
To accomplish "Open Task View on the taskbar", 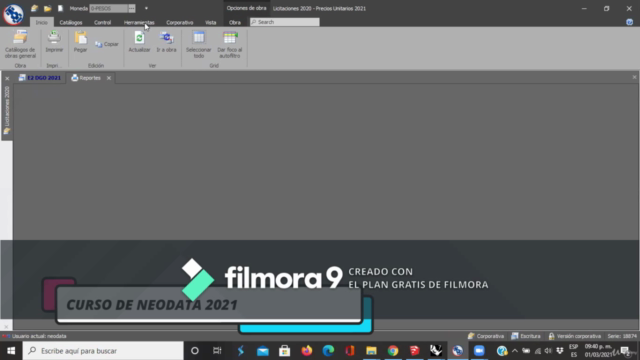I will point(217,351).
